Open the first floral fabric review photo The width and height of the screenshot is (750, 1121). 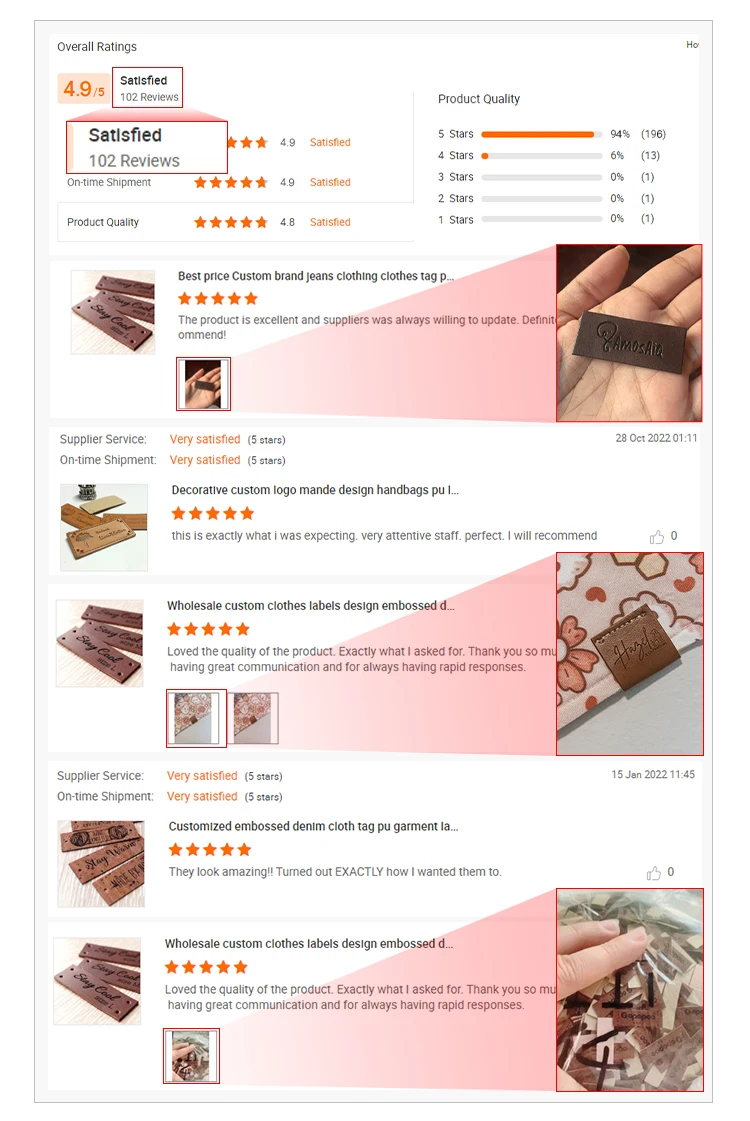(x=197, y=718)
